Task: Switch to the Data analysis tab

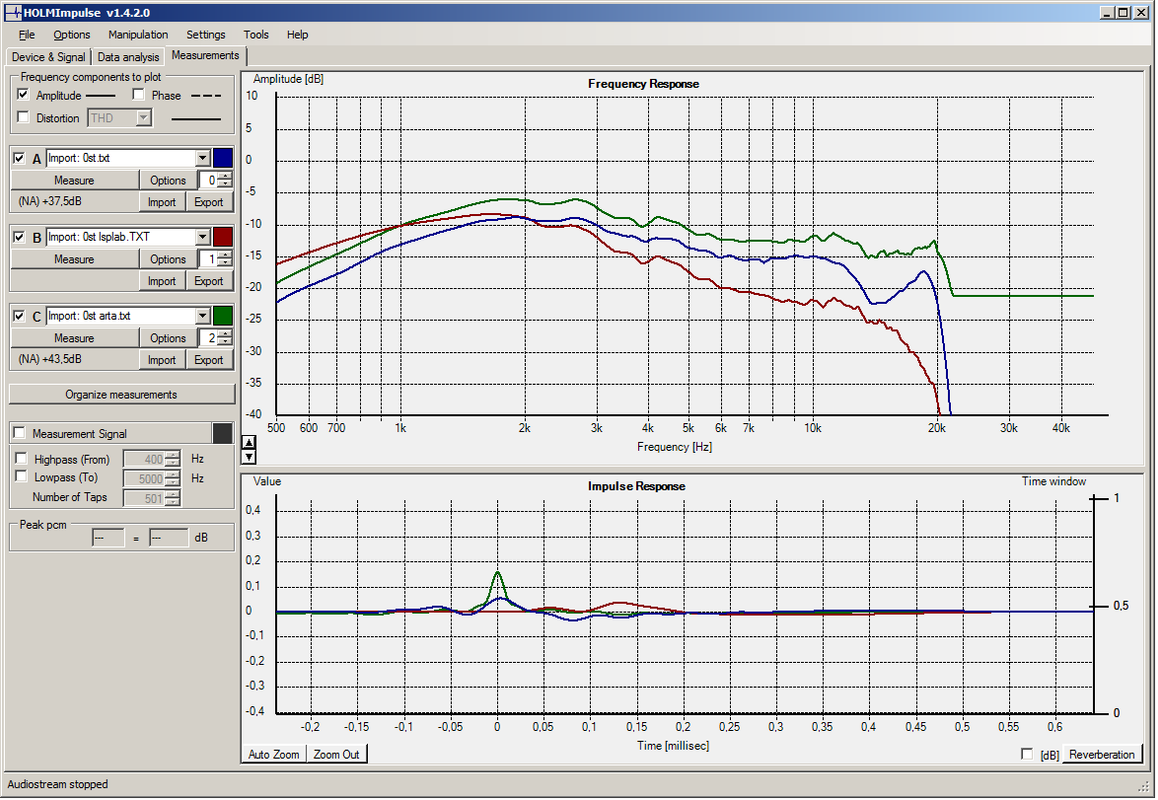Action: click(x=129, y=57)
